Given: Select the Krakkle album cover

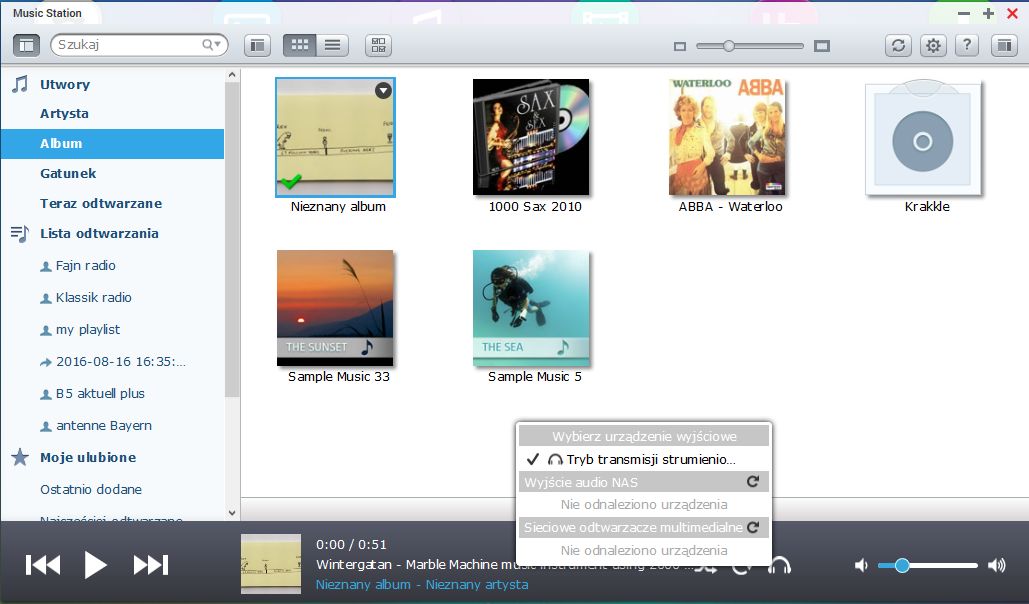Looking at the screenshot, I should point(923,139).
